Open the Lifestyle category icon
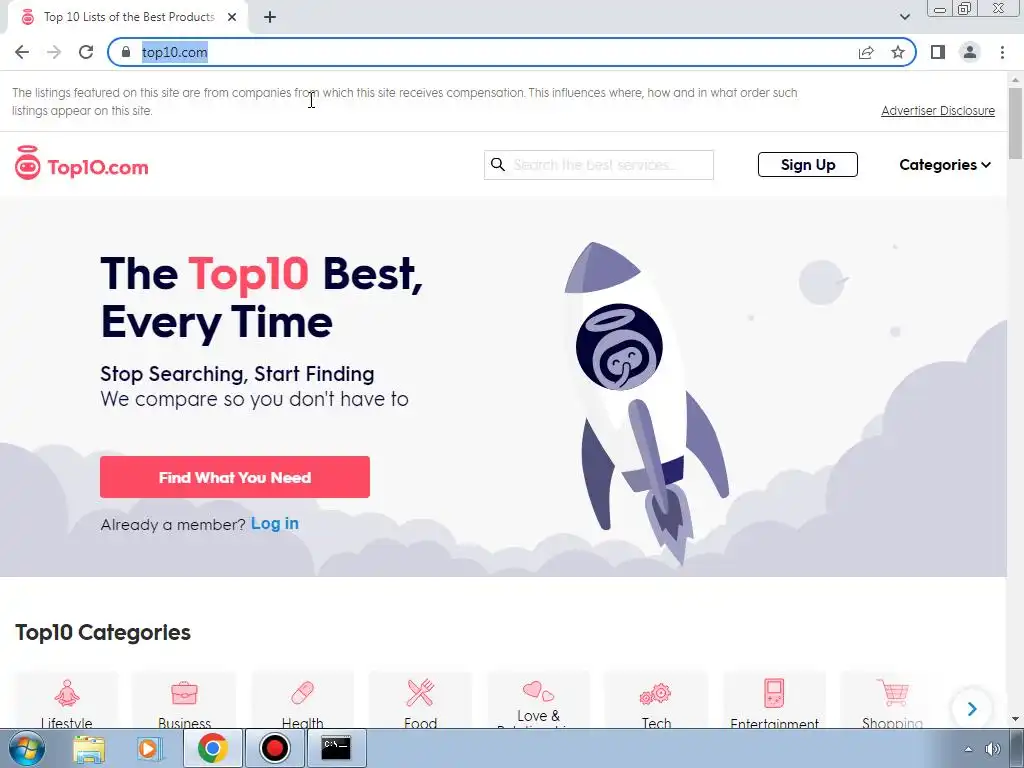Viewport: 1024px width, 768px height. [x=67, y=692]
